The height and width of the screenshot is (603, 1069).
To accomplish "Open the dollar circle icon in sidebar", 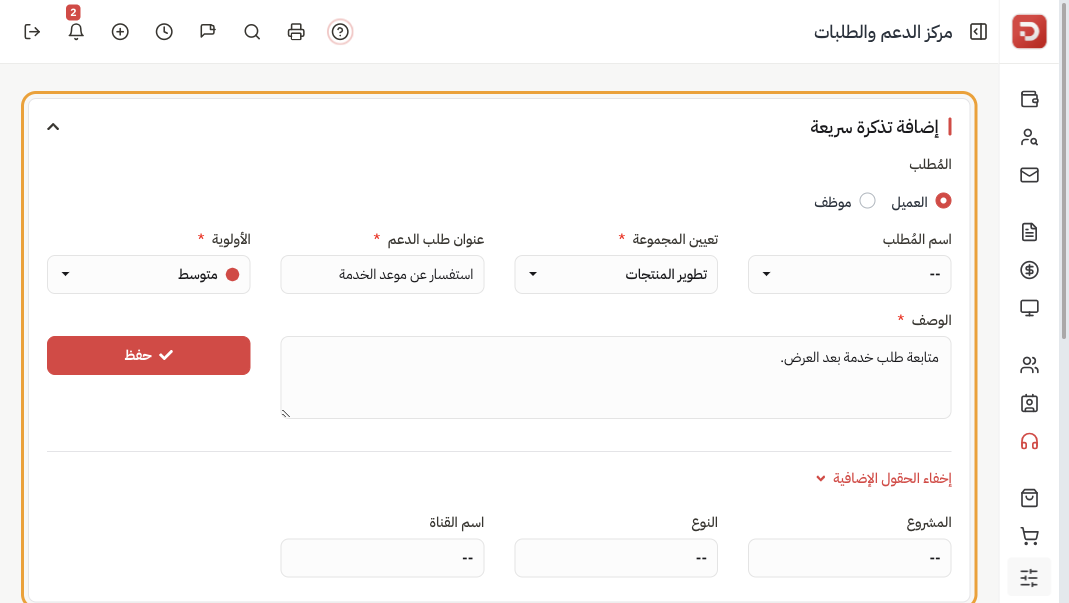I will tap(1029, 270).
